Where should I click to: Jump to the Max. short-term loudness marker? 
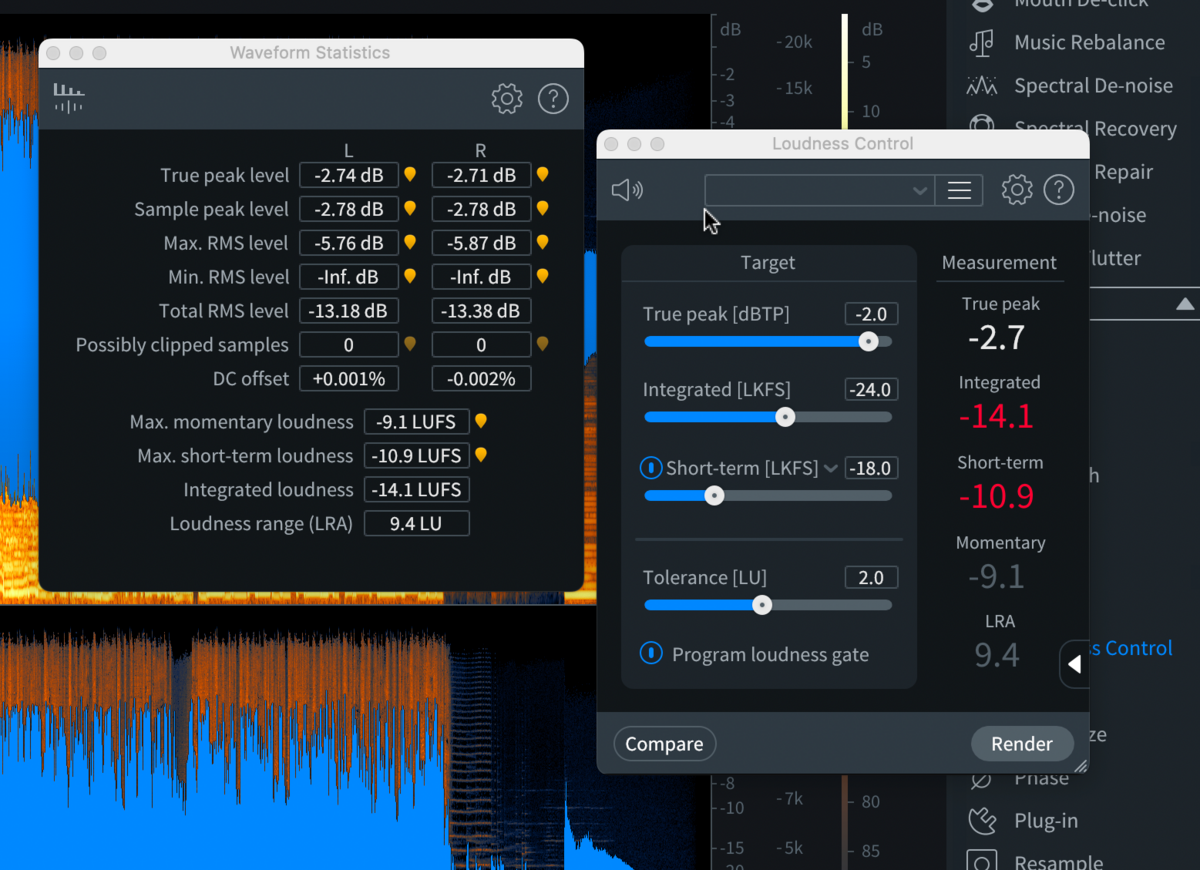click(480, 455)
